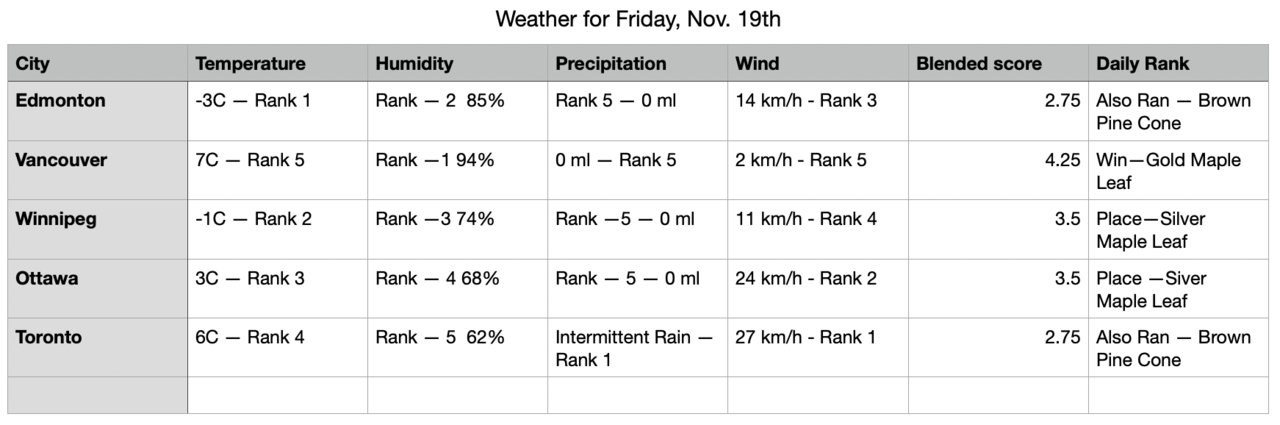Image resolution: width=1280 pixels, height=425 pixels.
Task: Select the Edmonton row header cell
Action: point(97,112)
